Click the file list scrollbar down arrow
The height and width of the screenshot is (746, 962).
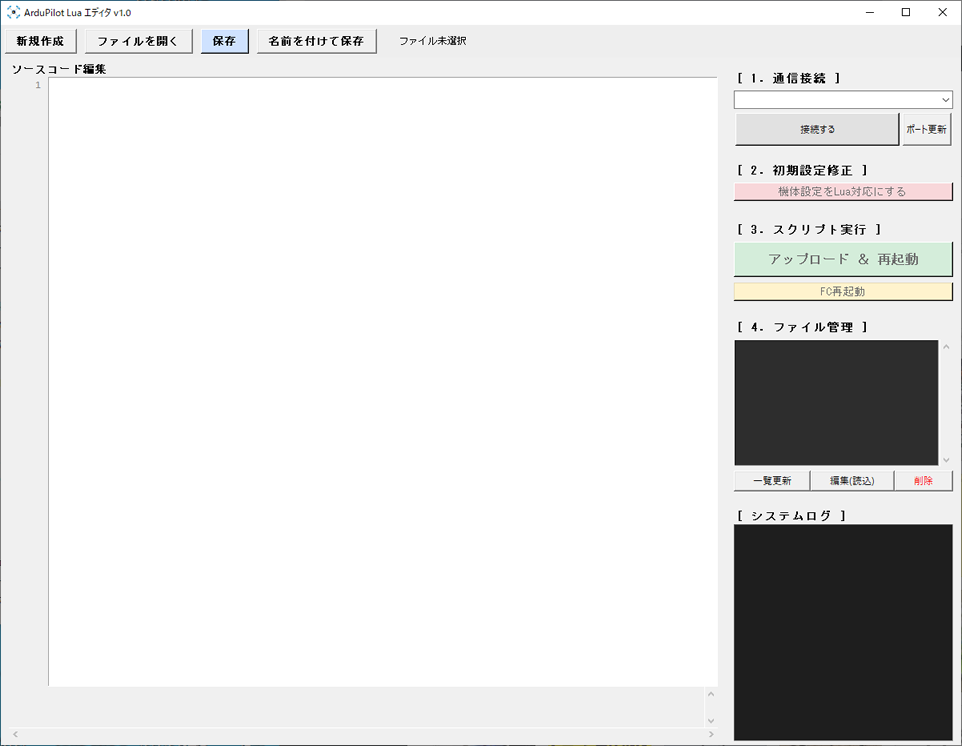click(946, 459)
